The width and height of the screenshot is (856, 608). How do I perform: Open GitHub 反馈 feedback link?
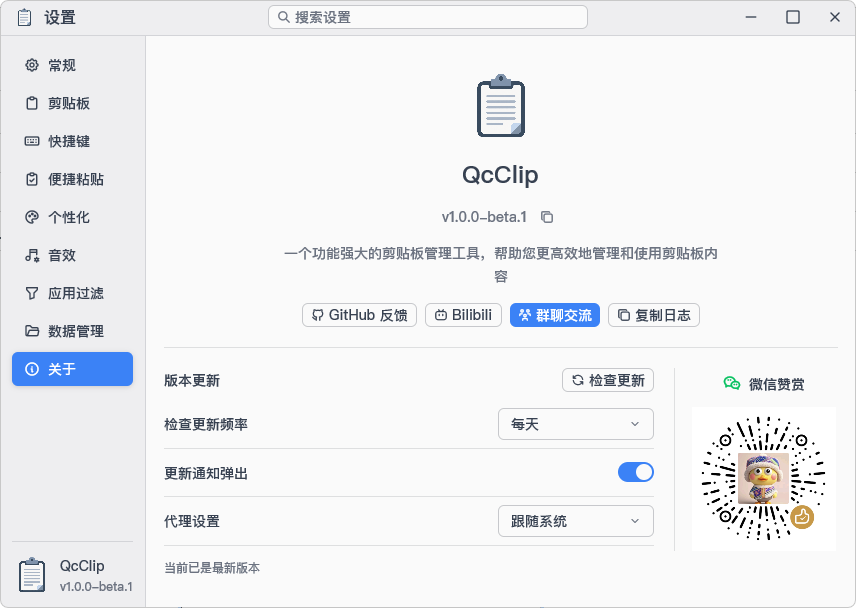(359, 315)
